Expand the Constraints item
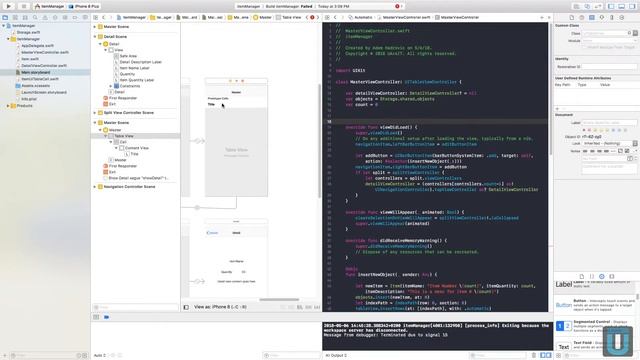 (x=111, y=86)
